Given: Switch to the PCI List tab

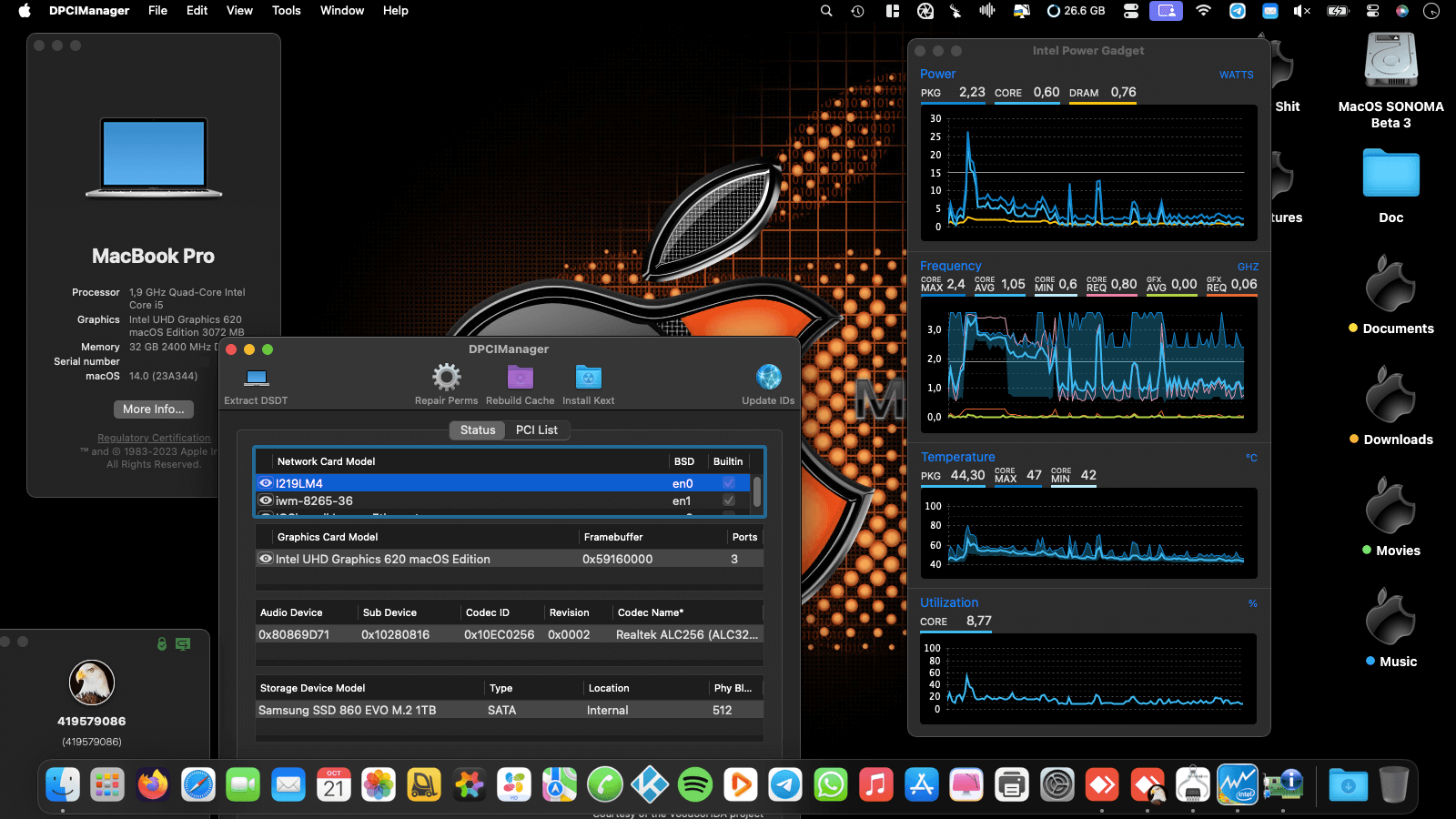Looking at the screenshot, I should pyautogui.click(x=537, y=430).
